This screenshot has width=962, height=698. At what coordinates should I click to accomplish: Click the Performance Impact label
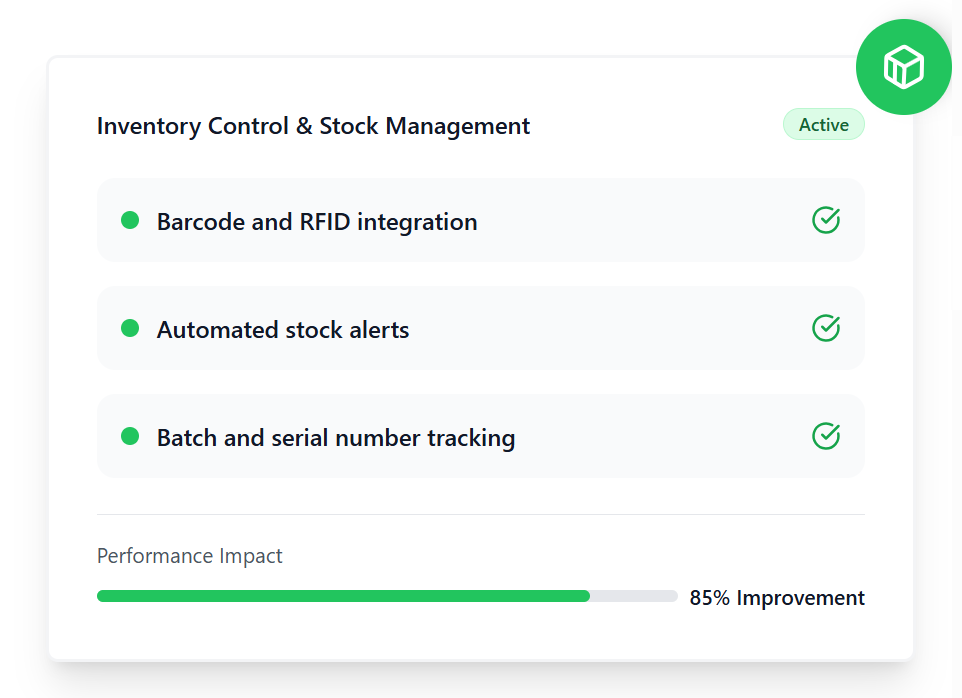190,556
